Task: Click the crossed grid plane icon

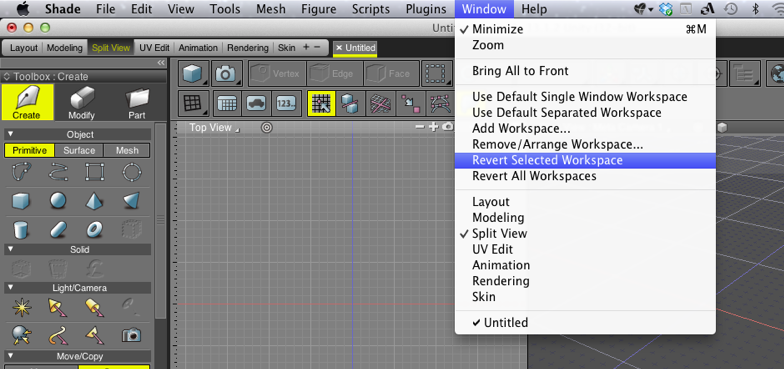Action: pos(380,104)
